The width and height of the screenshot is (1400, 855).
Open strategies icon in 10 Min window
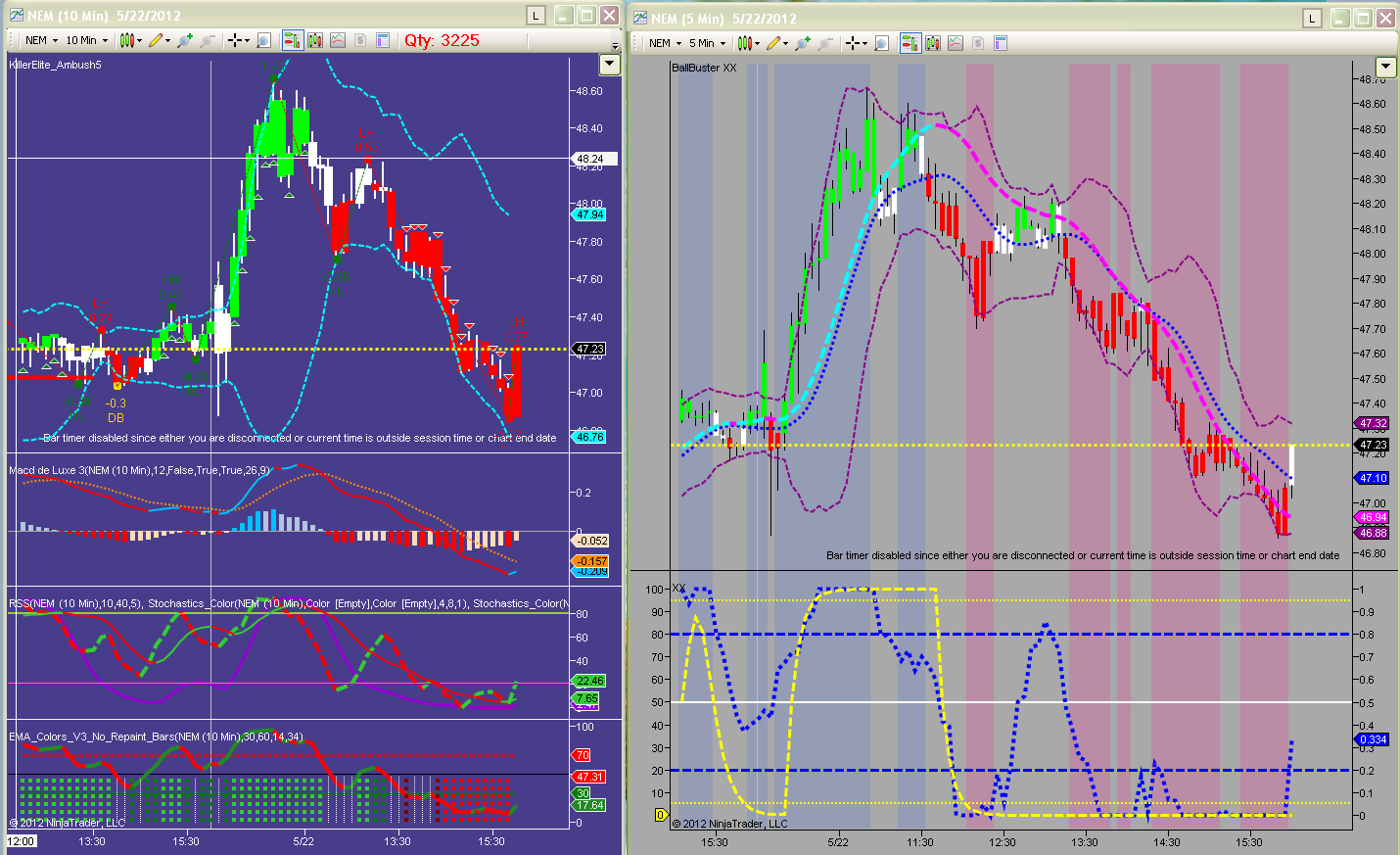[x=338, y=40]
